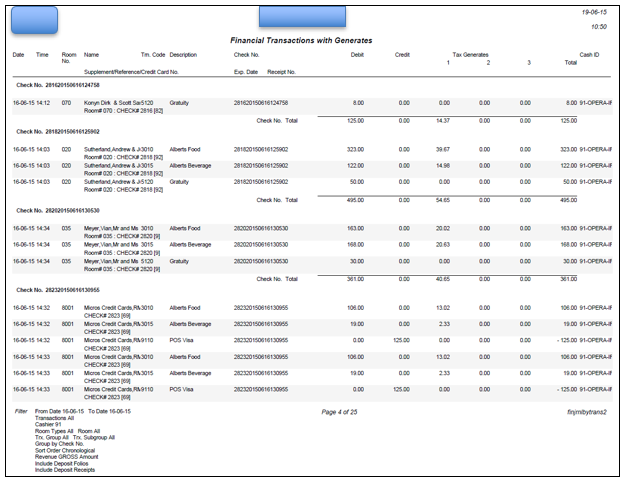Click the 495.00 debit check total
The height and width of the screenshot is (481, 628).
pyautogui.click(x=354, y=200)
